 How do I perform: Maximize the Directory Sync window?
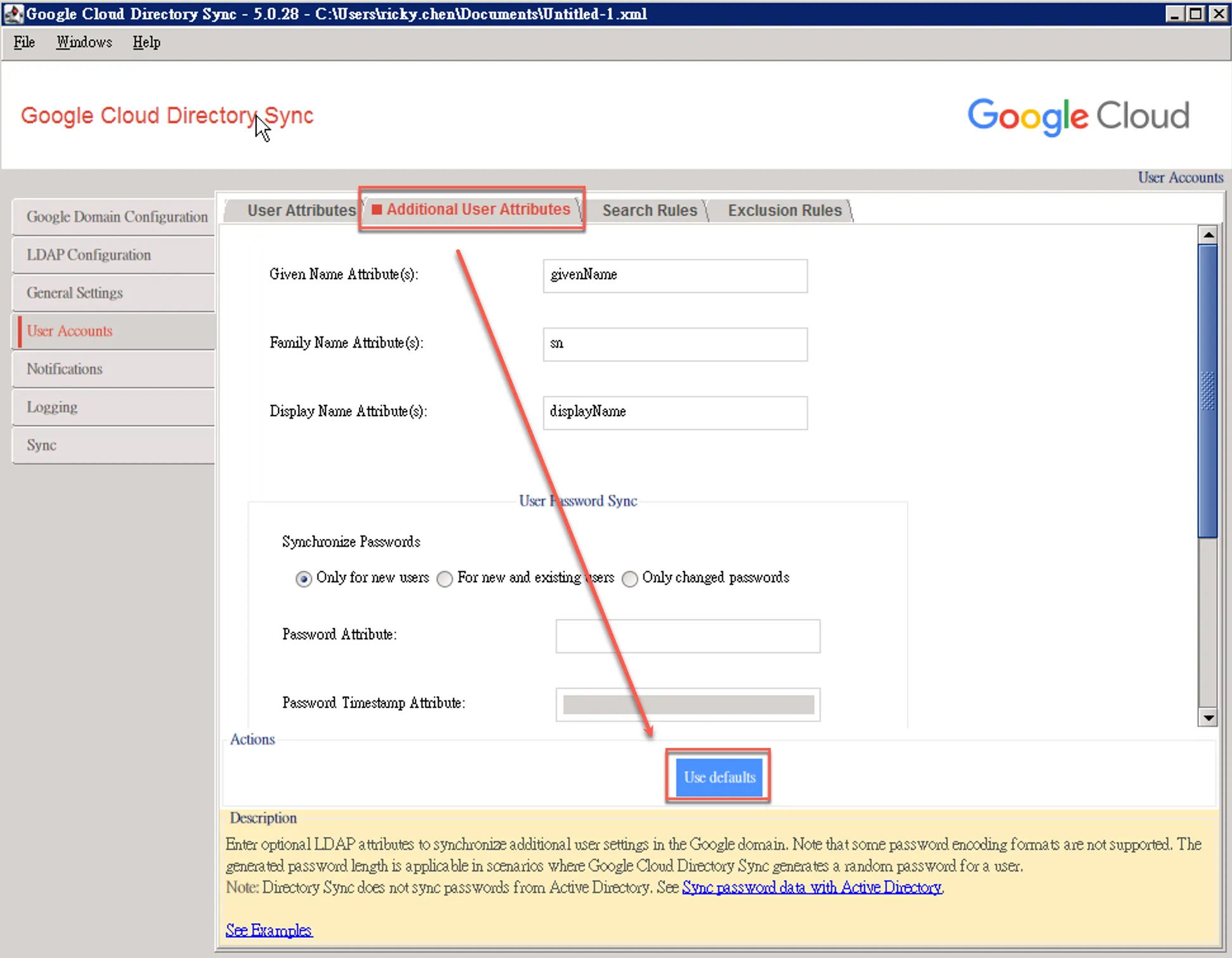[1196, 13]
